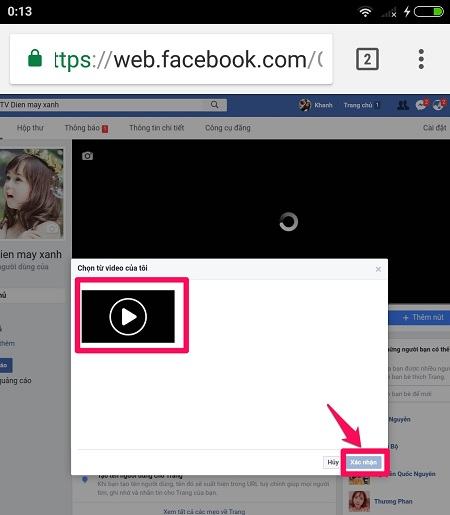450x515 pixels.
Task: Open Khanh profile avatar in top bar
Action: 304,105
